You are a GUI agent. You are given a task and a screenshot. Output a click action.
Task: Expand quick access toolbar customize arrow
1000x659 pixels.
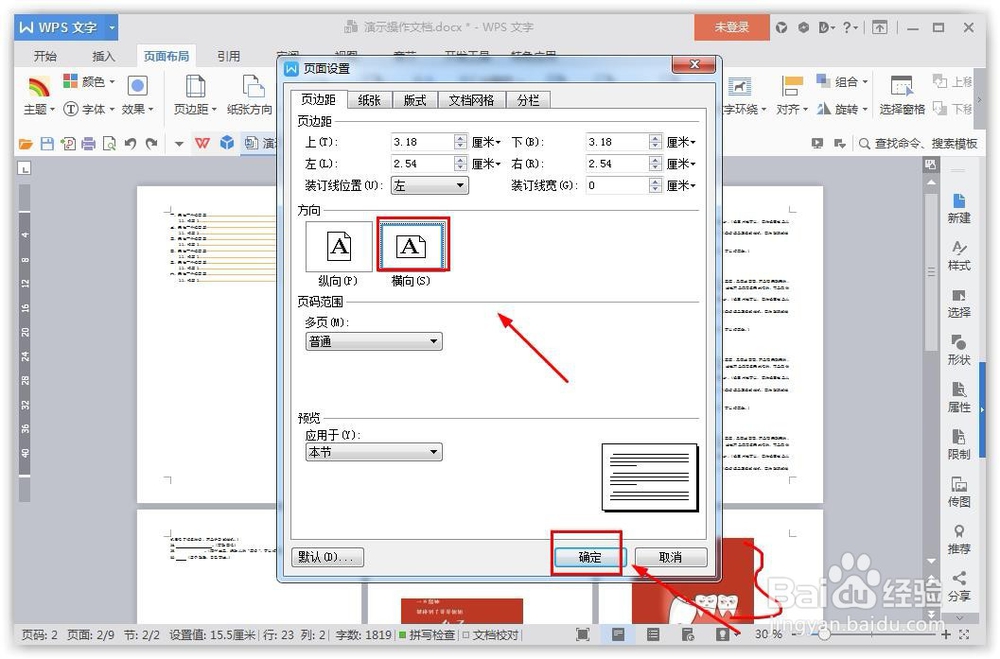pos(179,144)
